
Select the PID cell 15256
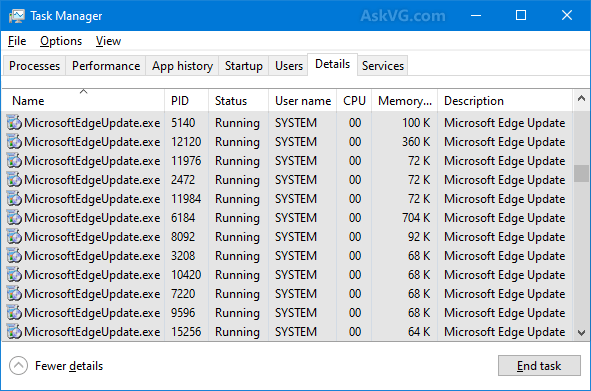tap(186, 332)
